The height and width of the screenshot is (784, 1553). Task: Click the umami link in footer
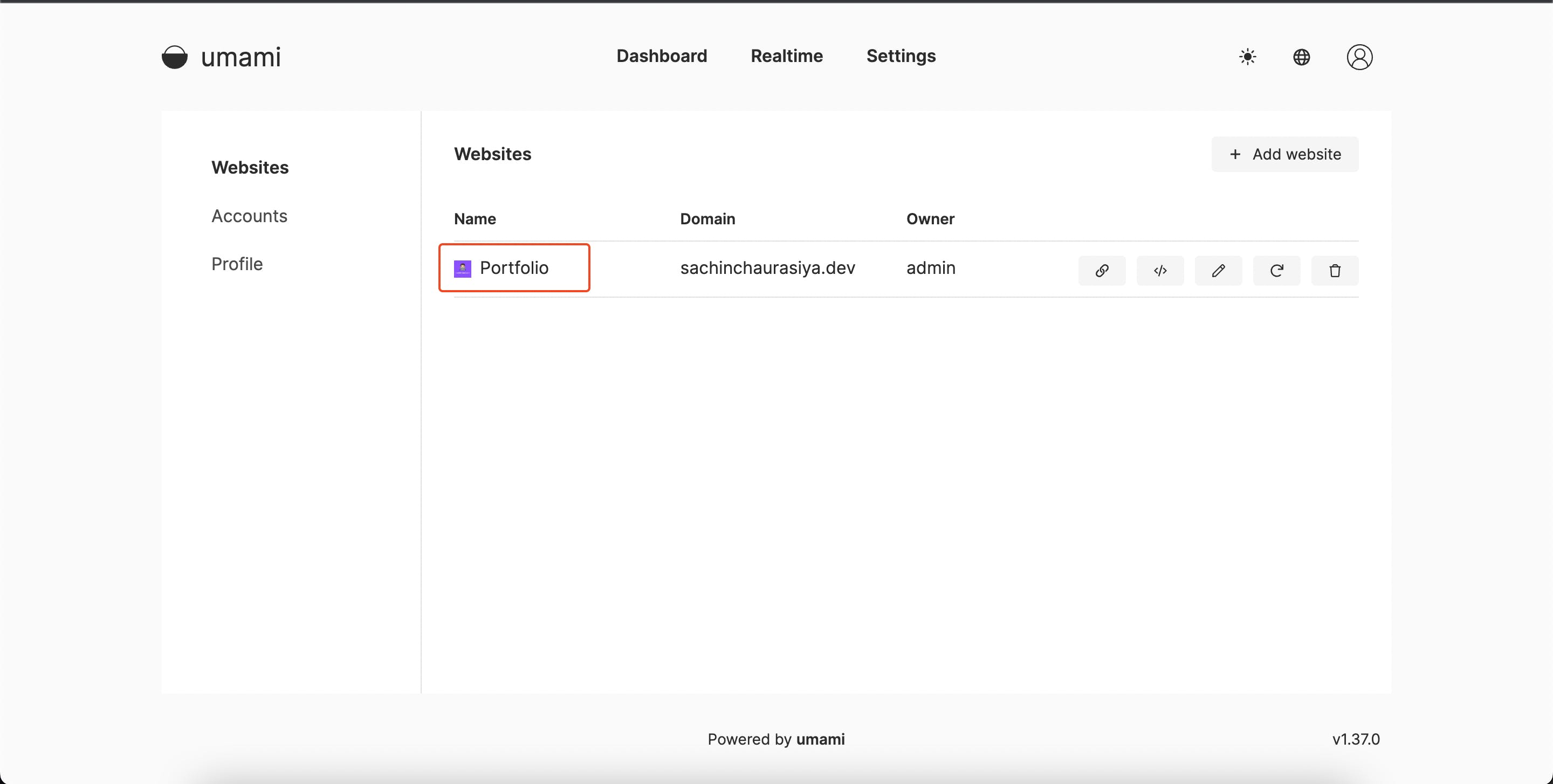820,739
